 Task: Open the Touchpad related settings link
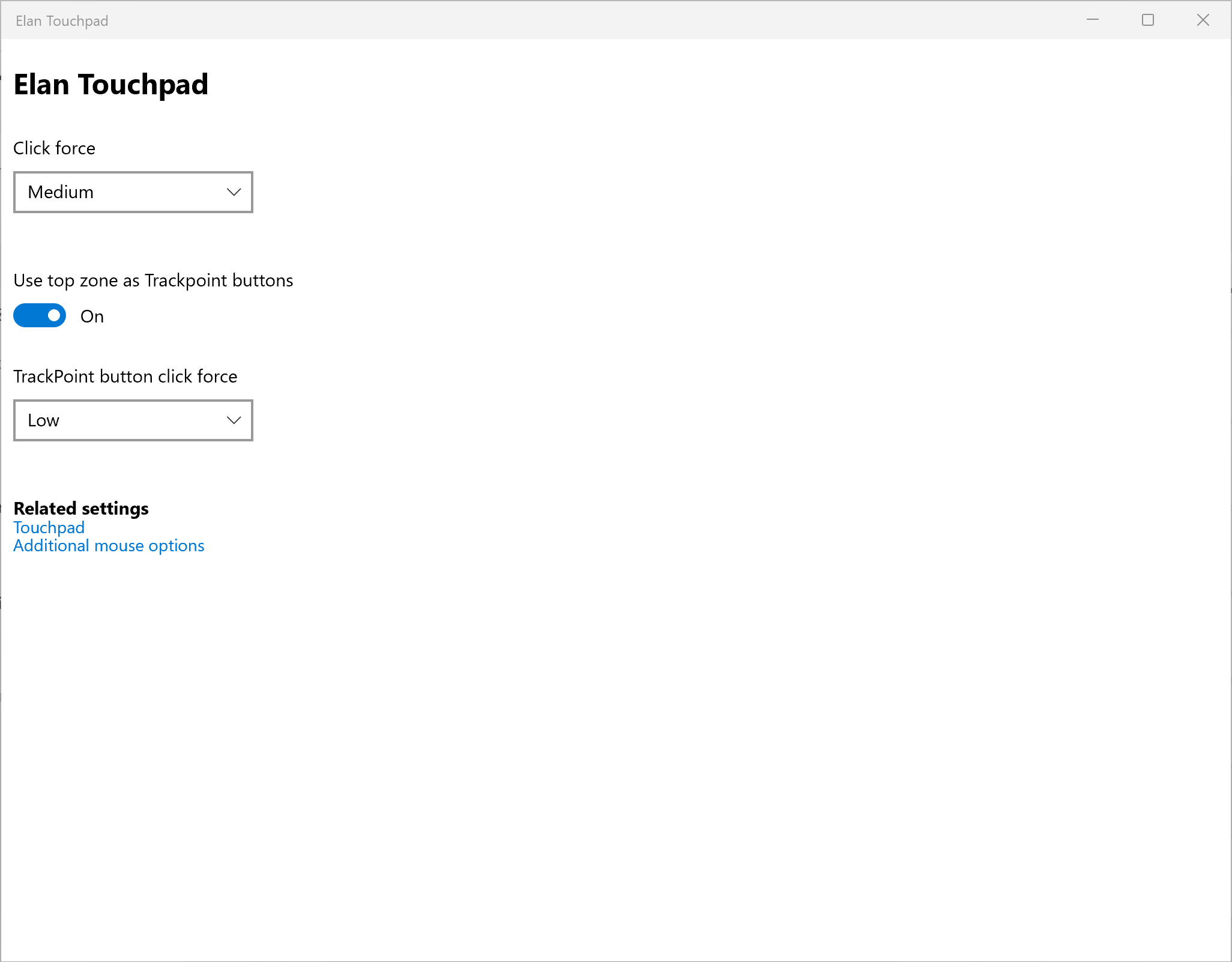(x=49, y=527)
